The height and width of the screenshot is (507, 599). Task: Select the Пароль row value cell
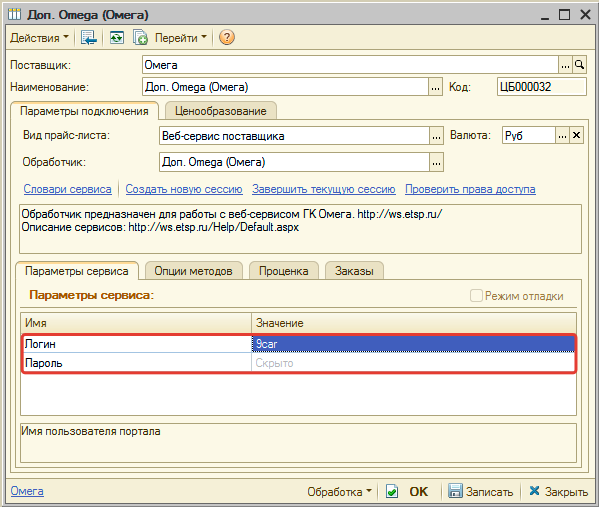[x=413, y=363]
